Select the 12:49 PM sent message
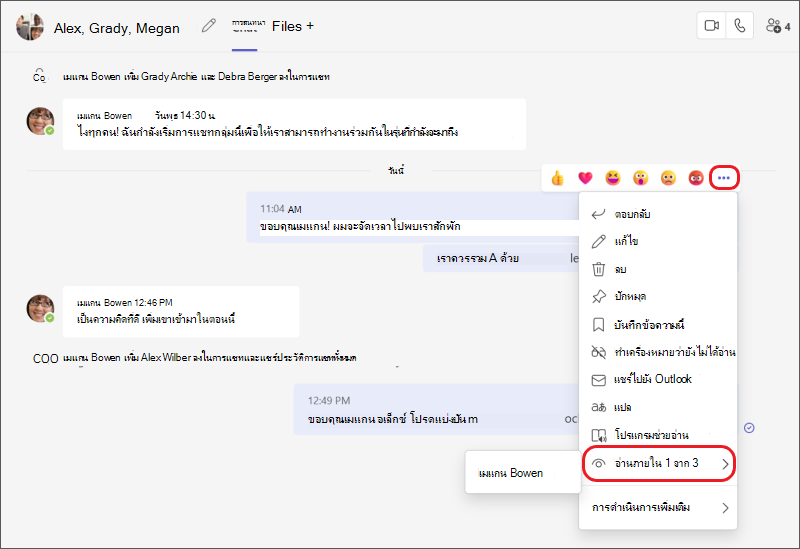Screen dimensions: 800x549 pos(436,410)
